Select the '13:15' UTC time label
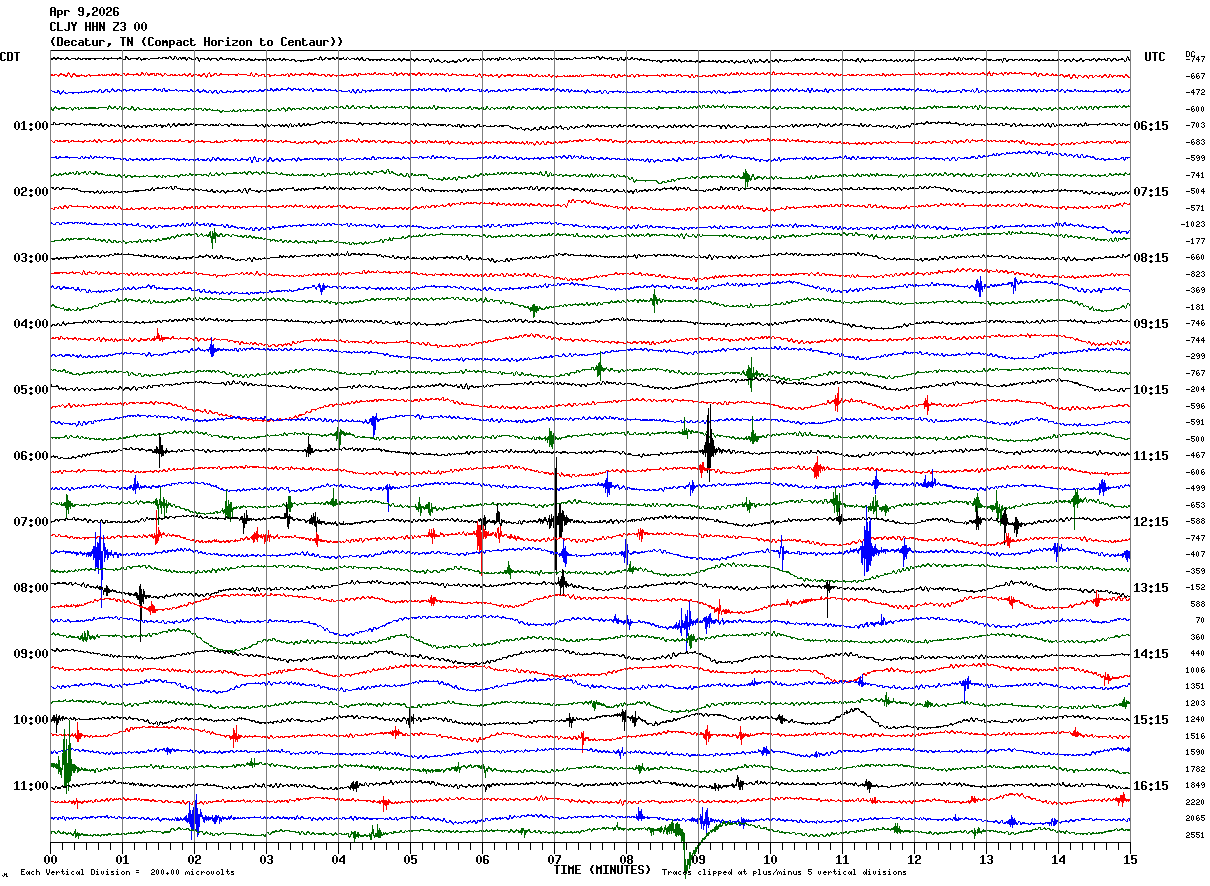1210x886 pixels. pos(1151,588)
